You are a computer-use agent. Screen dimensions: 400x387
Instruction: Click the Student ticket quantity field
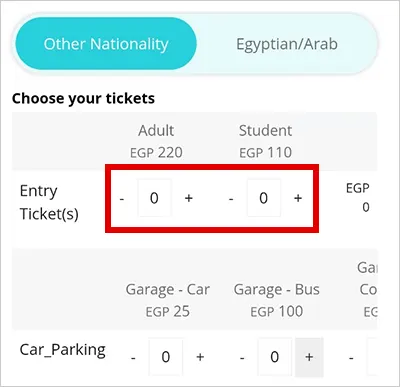tap(264, 198)
